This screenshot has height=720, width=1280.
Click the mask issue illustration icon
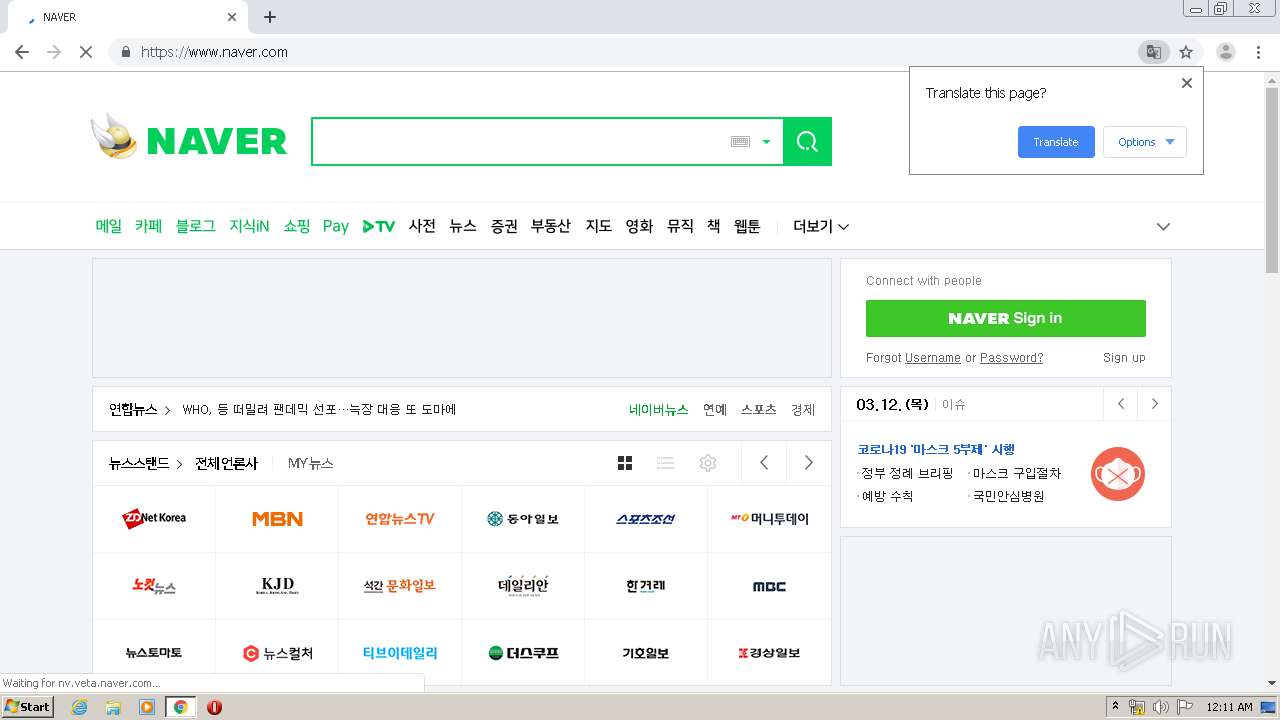1118,474
